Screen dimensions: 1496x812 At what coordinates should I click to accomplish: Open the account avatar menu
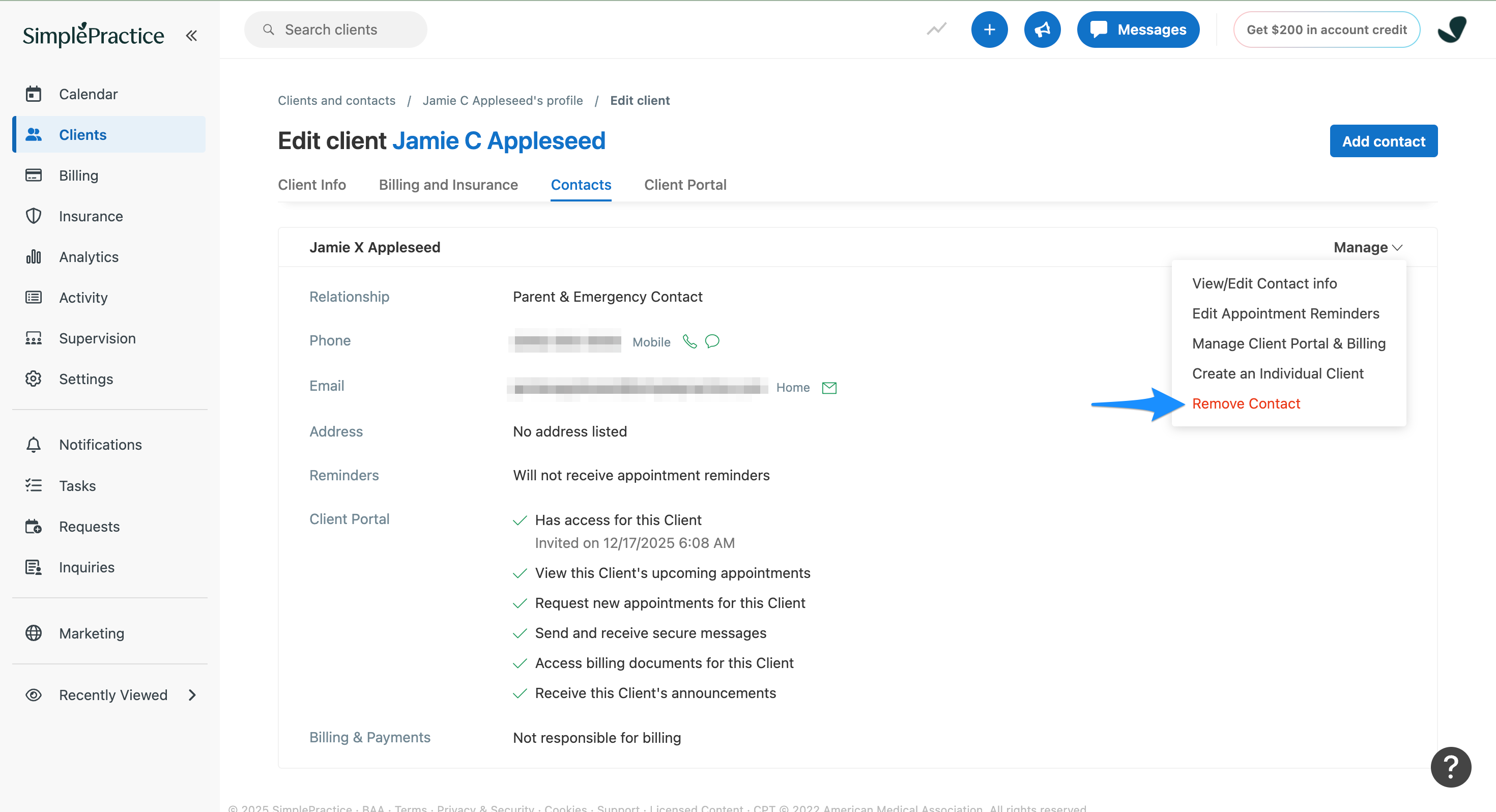click(x=1451, y=29)
